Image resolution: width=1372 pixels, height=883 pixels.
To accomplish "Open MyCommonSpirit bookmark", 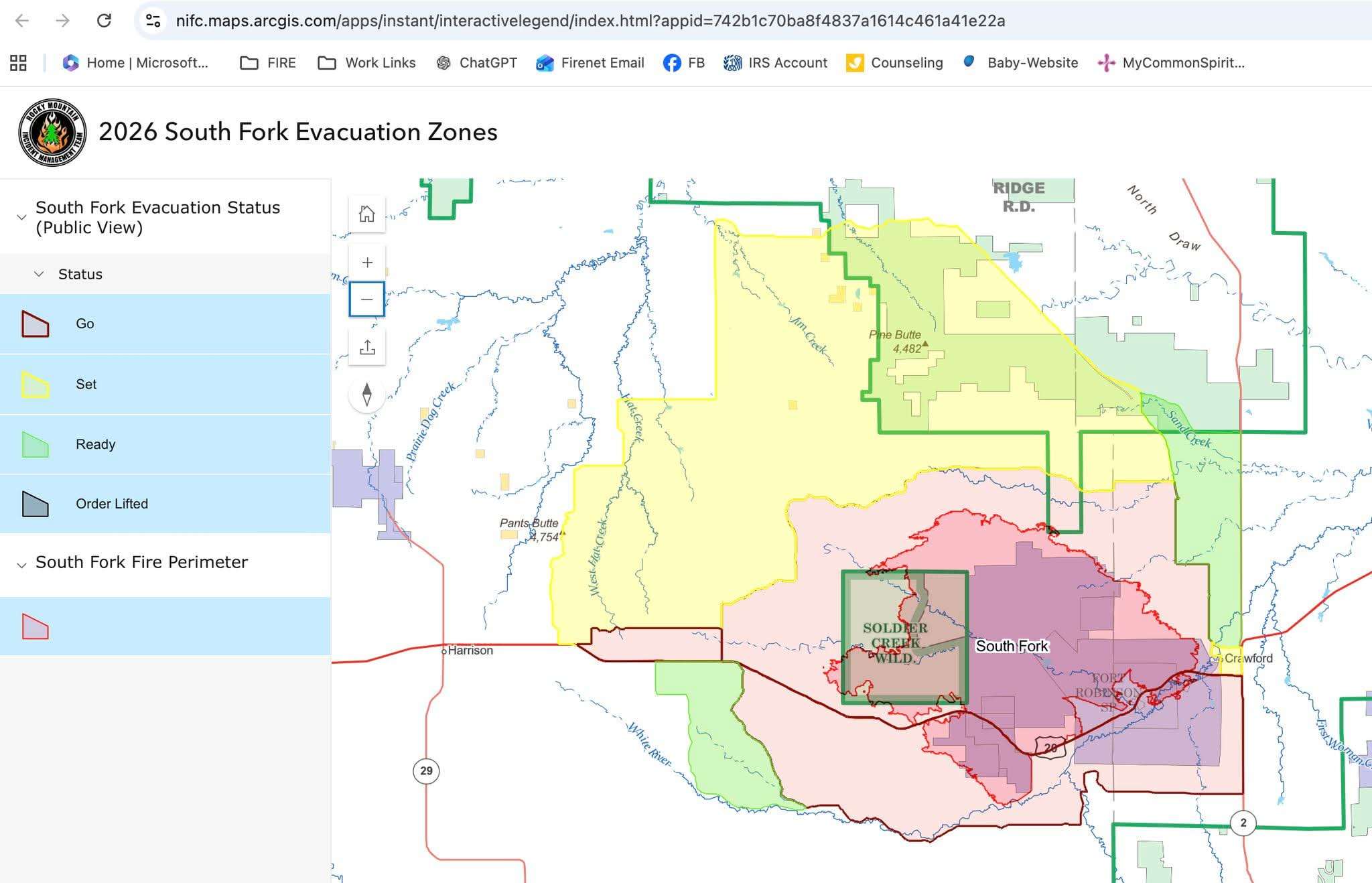I will [x=1171, y=63].
